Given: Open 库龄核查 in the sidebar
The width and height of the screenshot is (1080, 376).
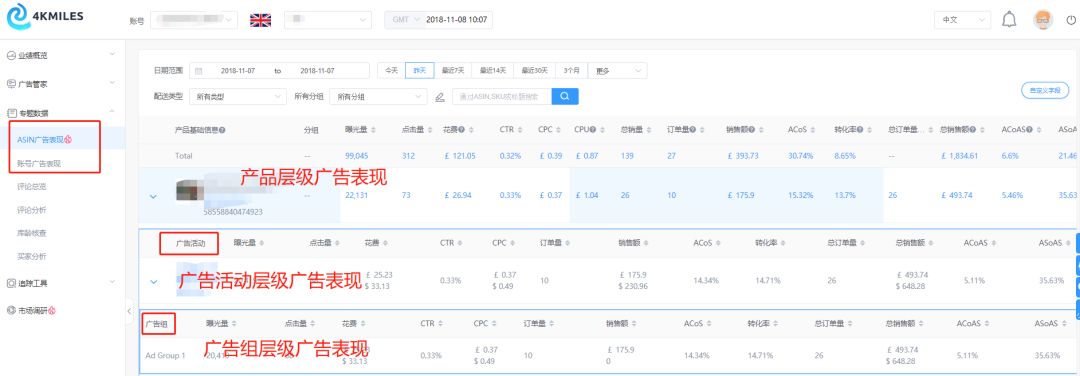Looking at the screenshot, I should pyautogui.click(x=32, y=233).
